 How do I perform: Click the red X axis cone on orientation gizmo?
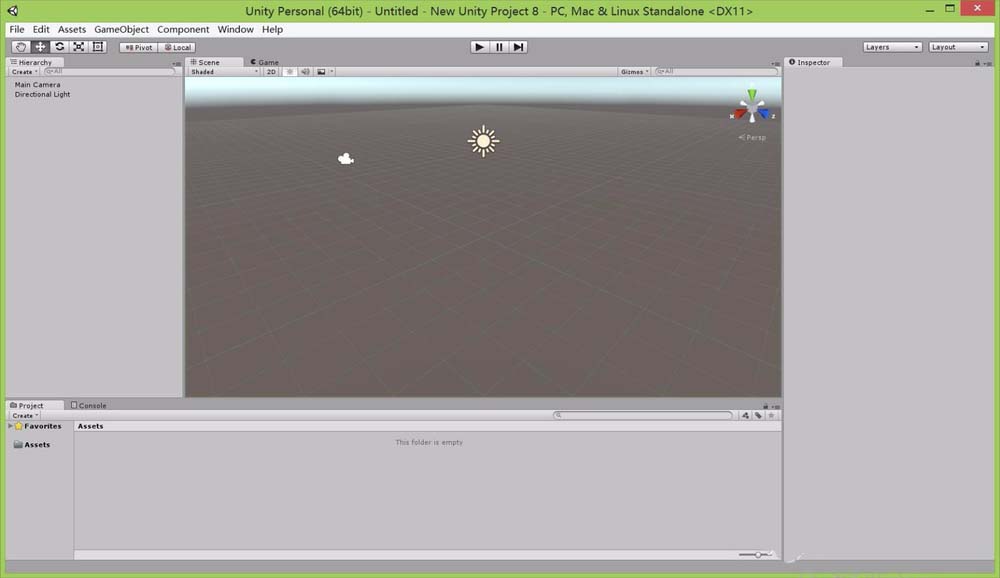[x=739, y=114]
